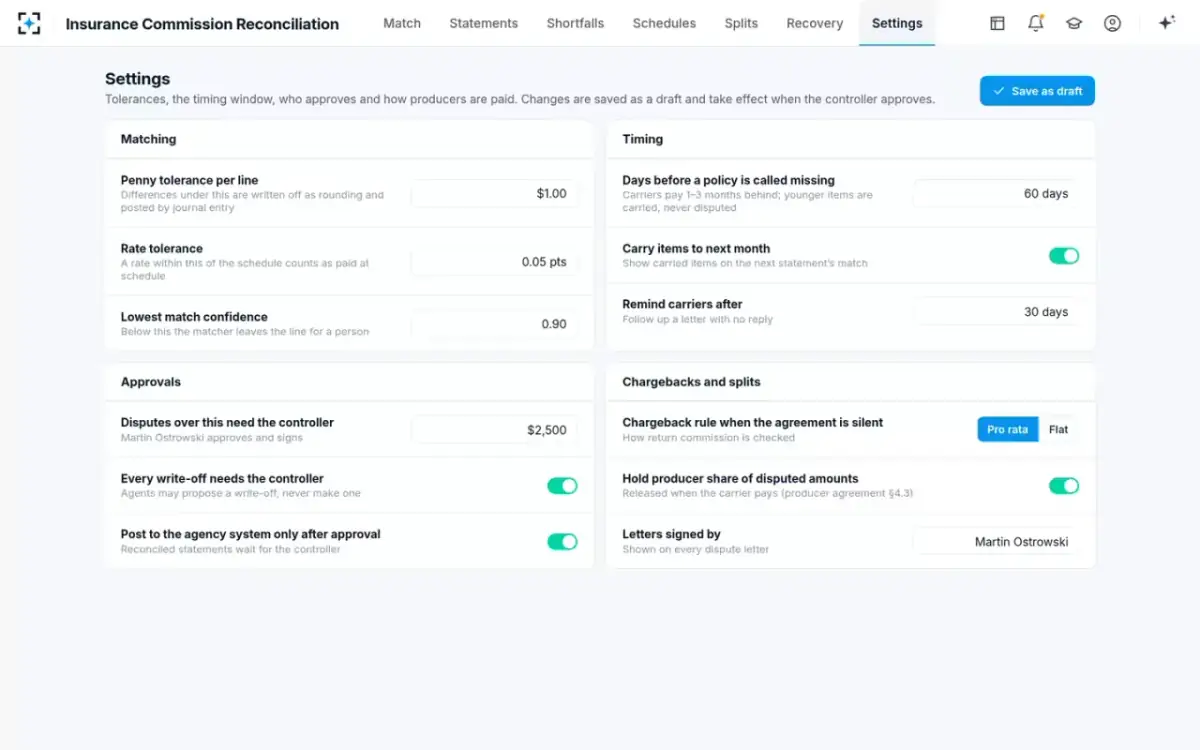1200x750 pixels.
Task: Click the text 'Martin Ostrowski approves and signs'
Action: [x=211, y=438]
